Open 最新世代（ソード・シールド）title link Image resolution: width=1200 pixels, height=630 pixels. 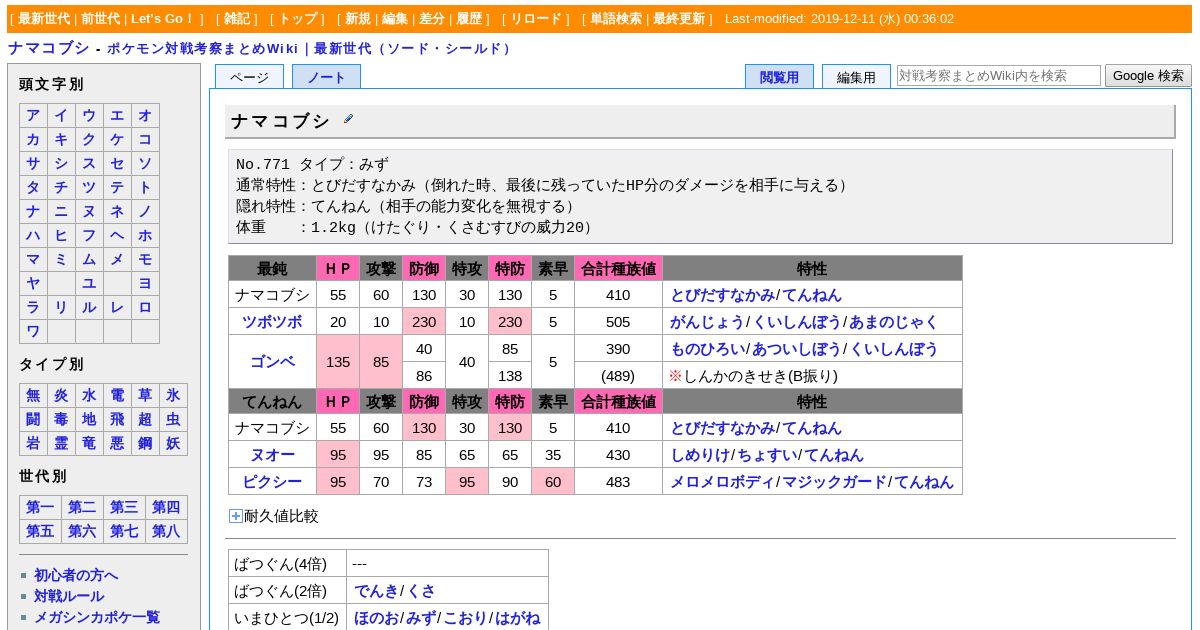click(x=414, y=48)
